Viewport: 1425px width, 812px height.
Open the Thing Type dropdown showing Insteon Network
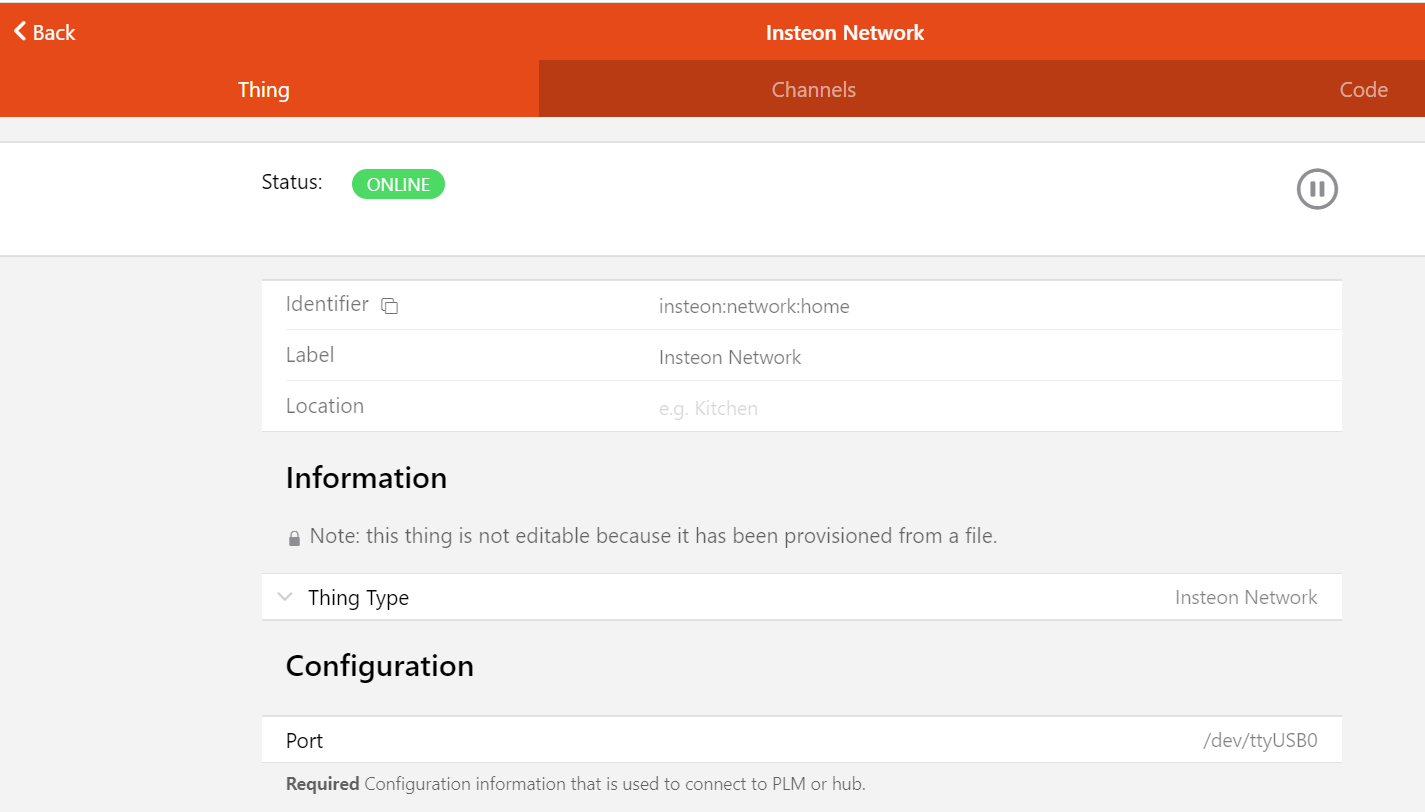[1246, 596]
